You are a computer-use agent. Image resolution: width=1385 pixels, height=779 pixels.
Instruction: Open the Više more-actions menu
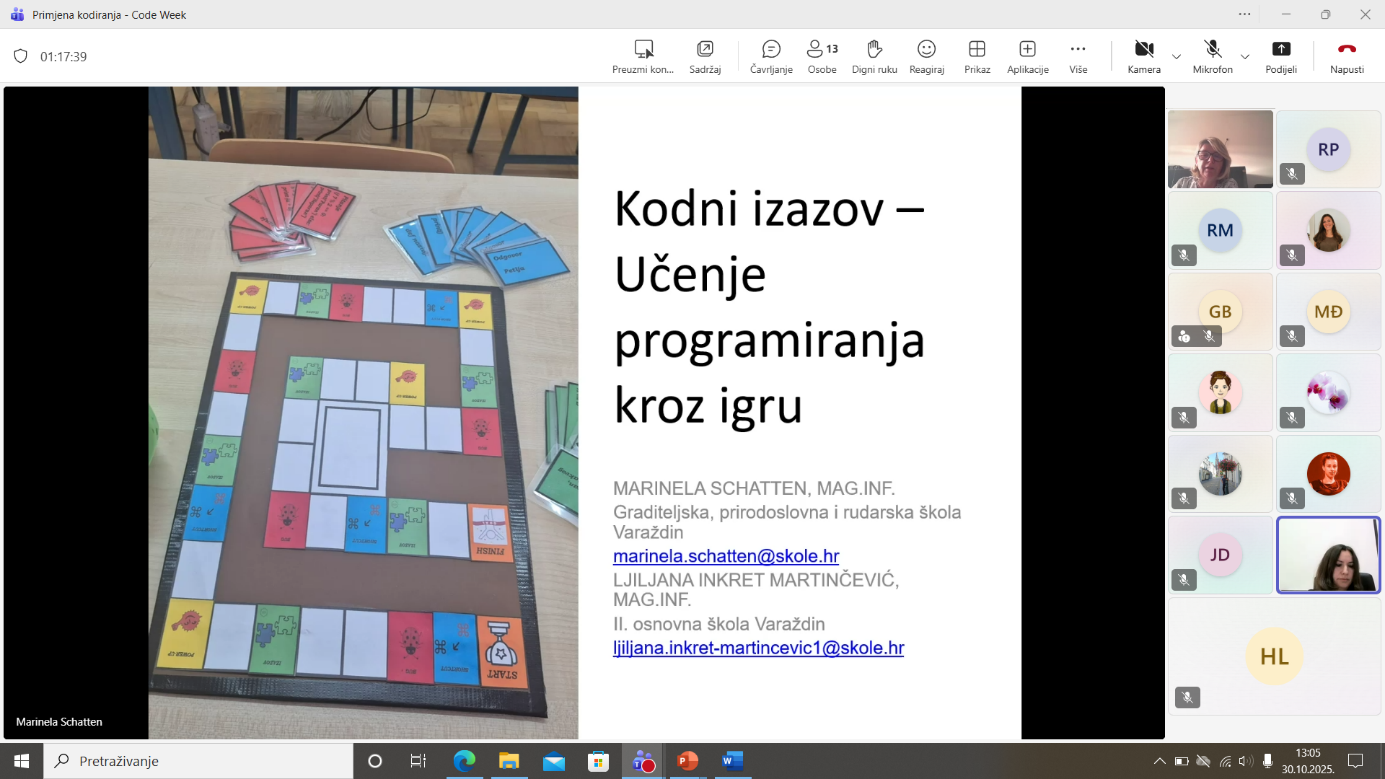click(1077, 56)
